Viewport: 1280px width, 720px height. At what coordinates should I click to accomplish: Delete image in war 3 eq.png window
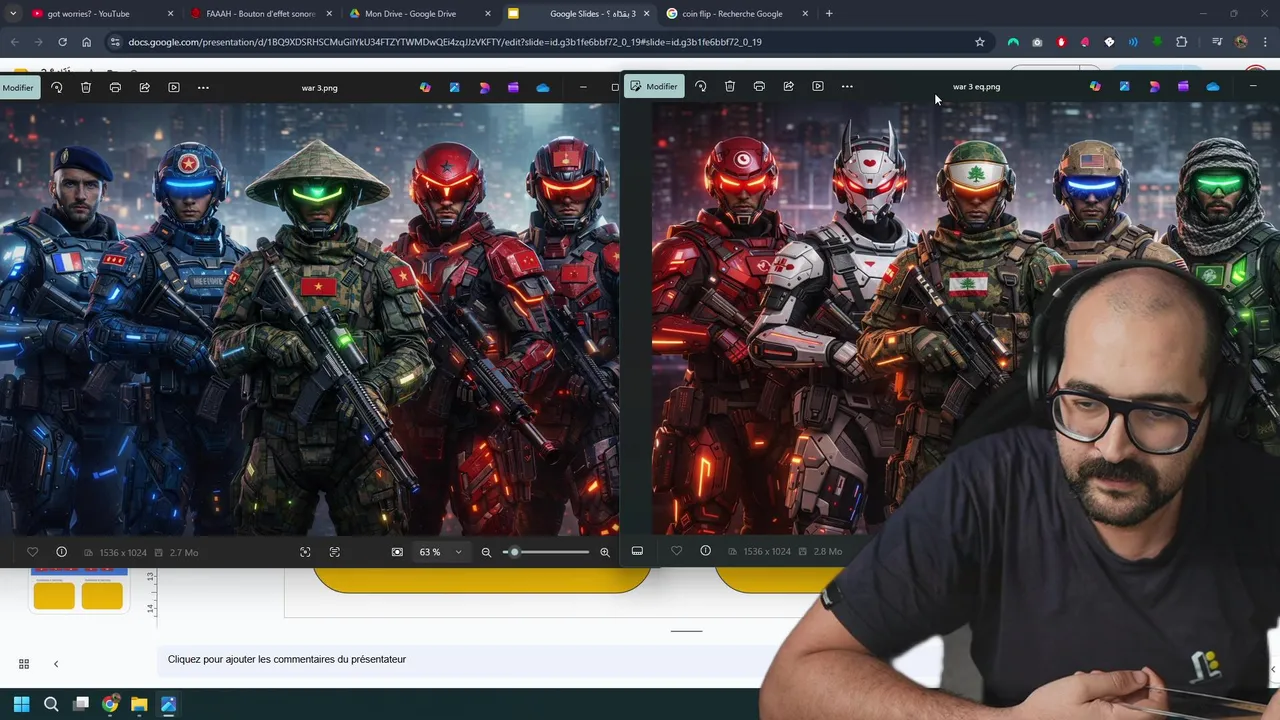point(730,86)
